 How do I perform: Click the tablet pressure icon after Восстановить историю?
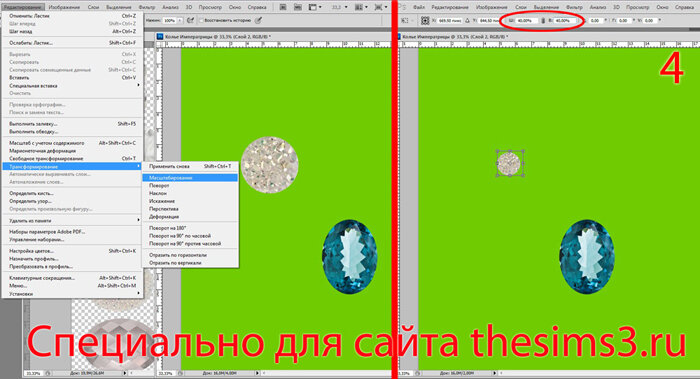click(x=258, y=21)
